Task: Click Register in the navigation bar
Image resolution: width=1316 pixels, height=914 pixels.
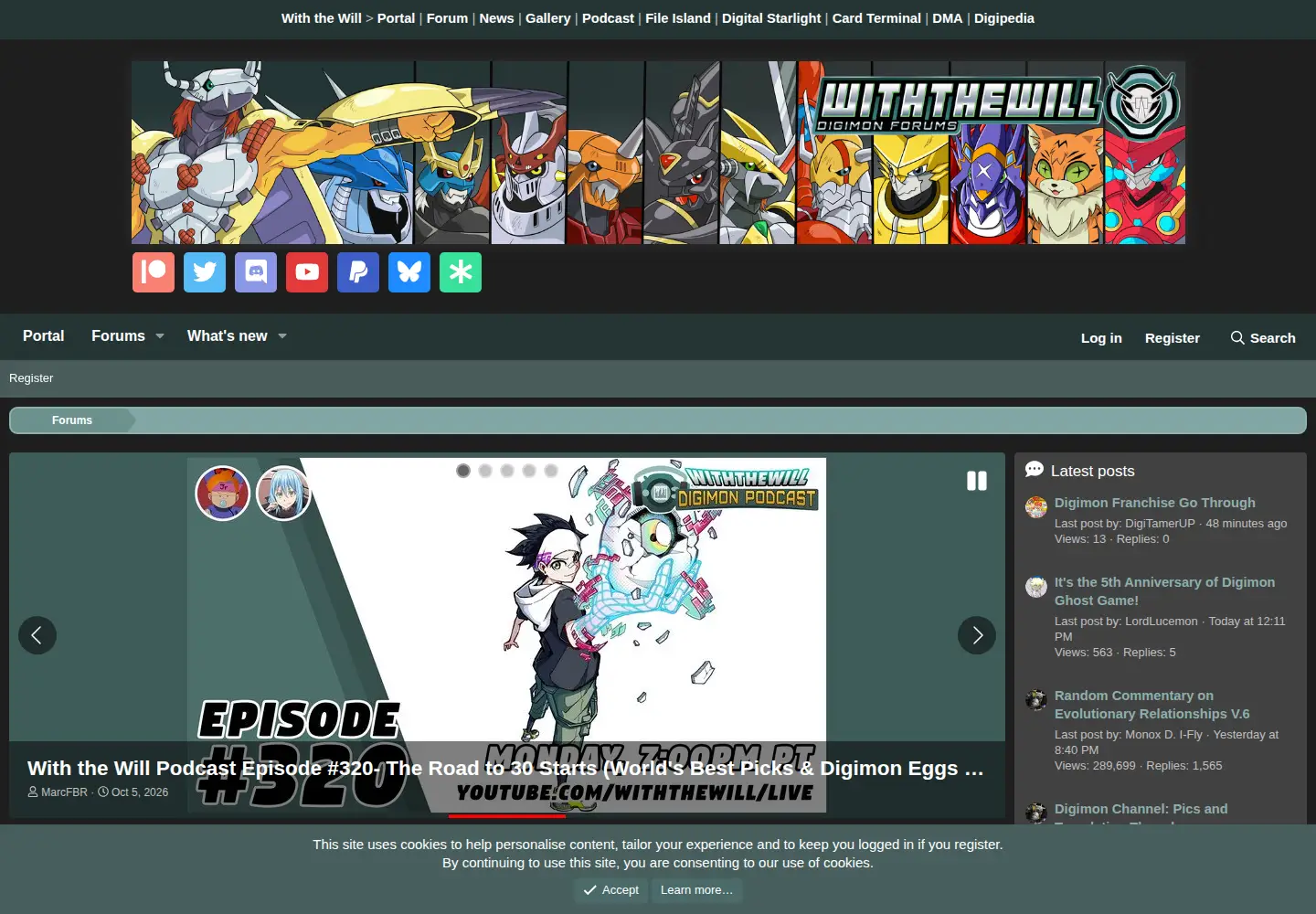Action: pyautogui.click(x=1173, y=337)
